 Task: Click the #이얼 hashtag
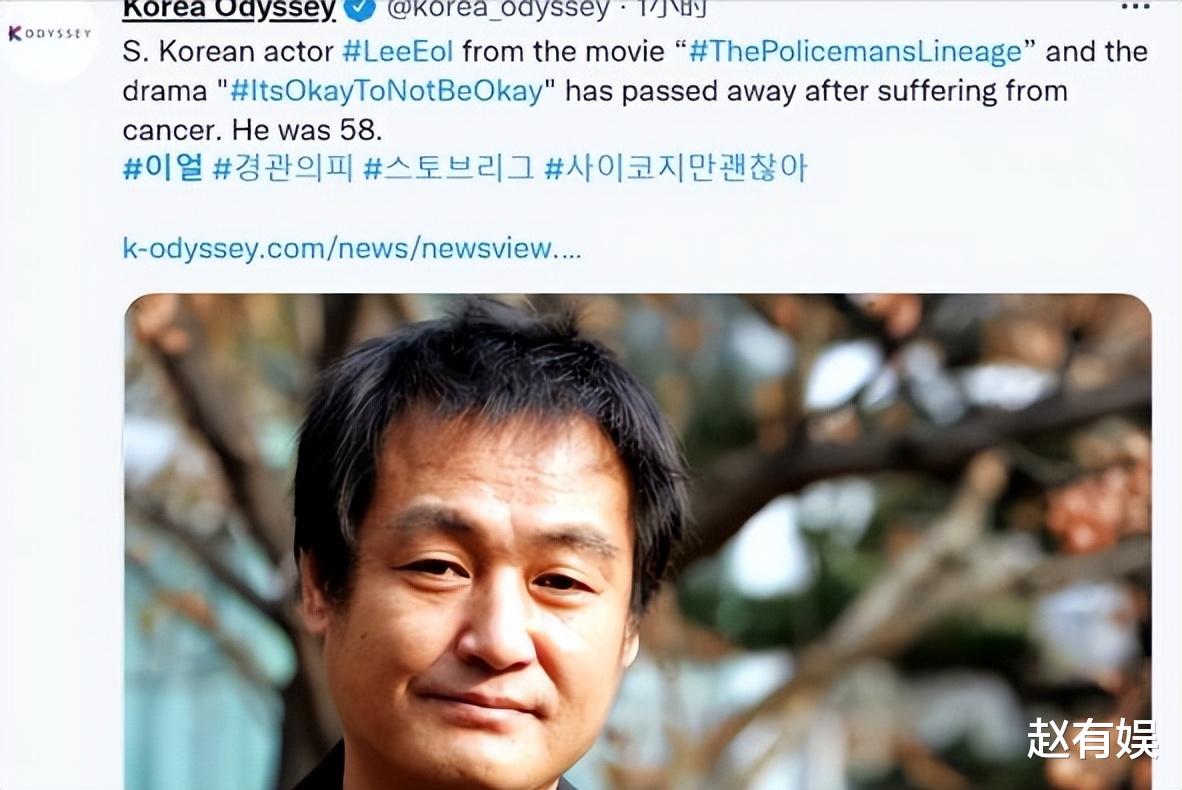pyautogui.click(x=163, y=167)
